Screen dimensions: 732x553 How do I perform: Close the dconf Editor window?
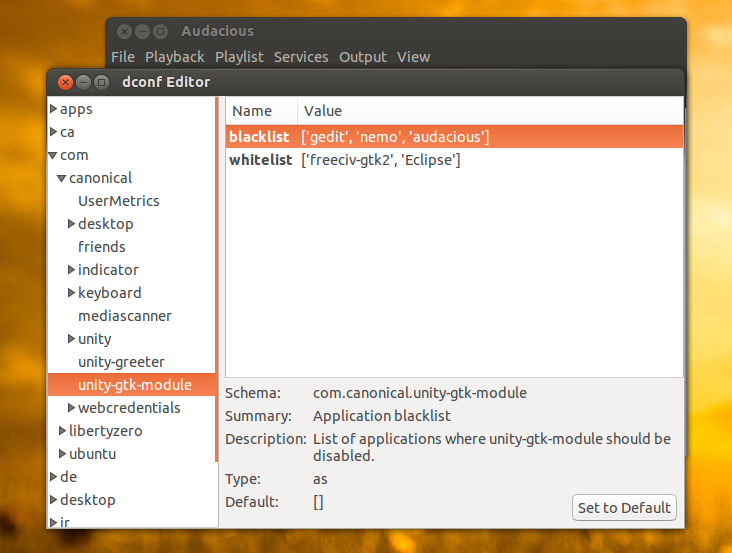65,82
